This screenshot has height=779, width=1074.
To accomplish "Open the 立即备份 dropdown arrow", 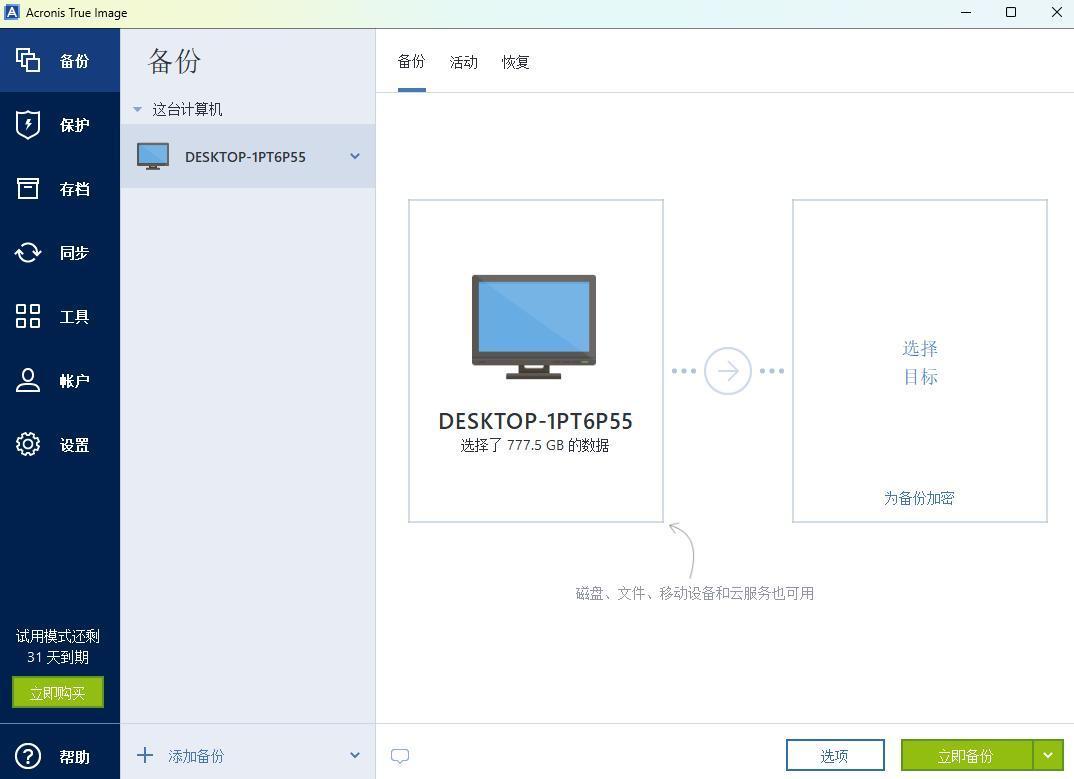I will 1048,755.
